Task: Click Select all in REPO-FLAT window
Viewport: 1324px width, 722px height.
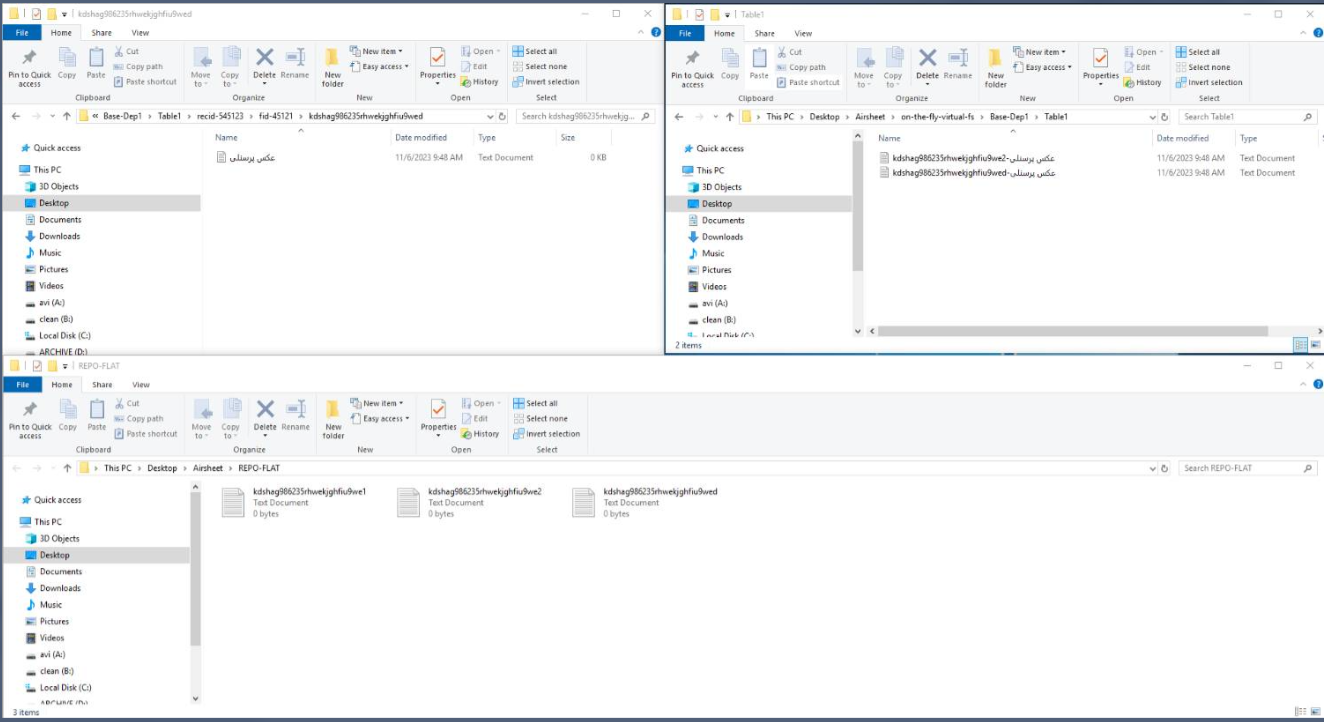Action: 536,404
